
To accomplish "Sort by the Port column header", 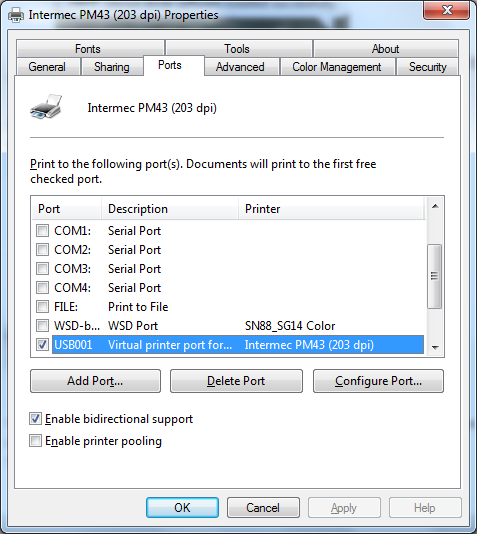I will [67, 208].
